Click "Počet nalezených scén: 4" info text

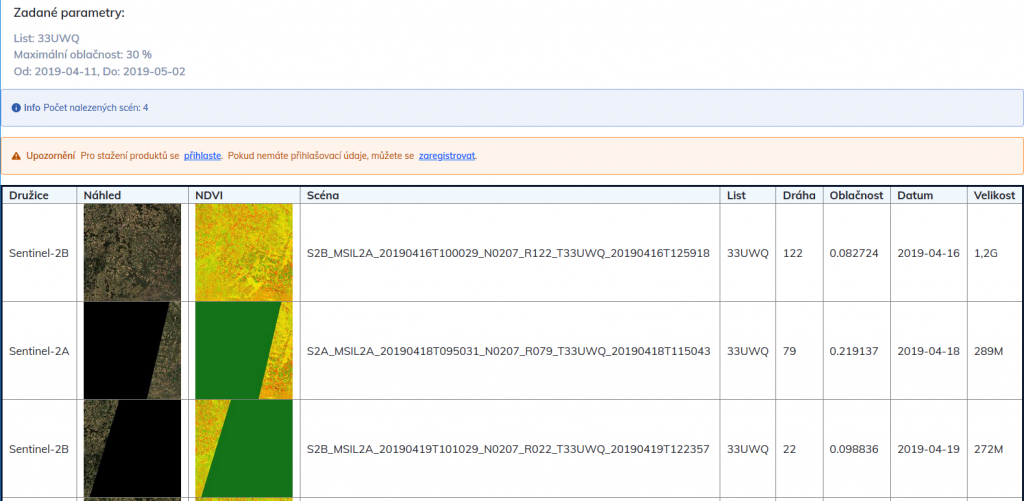coord(95,108)
